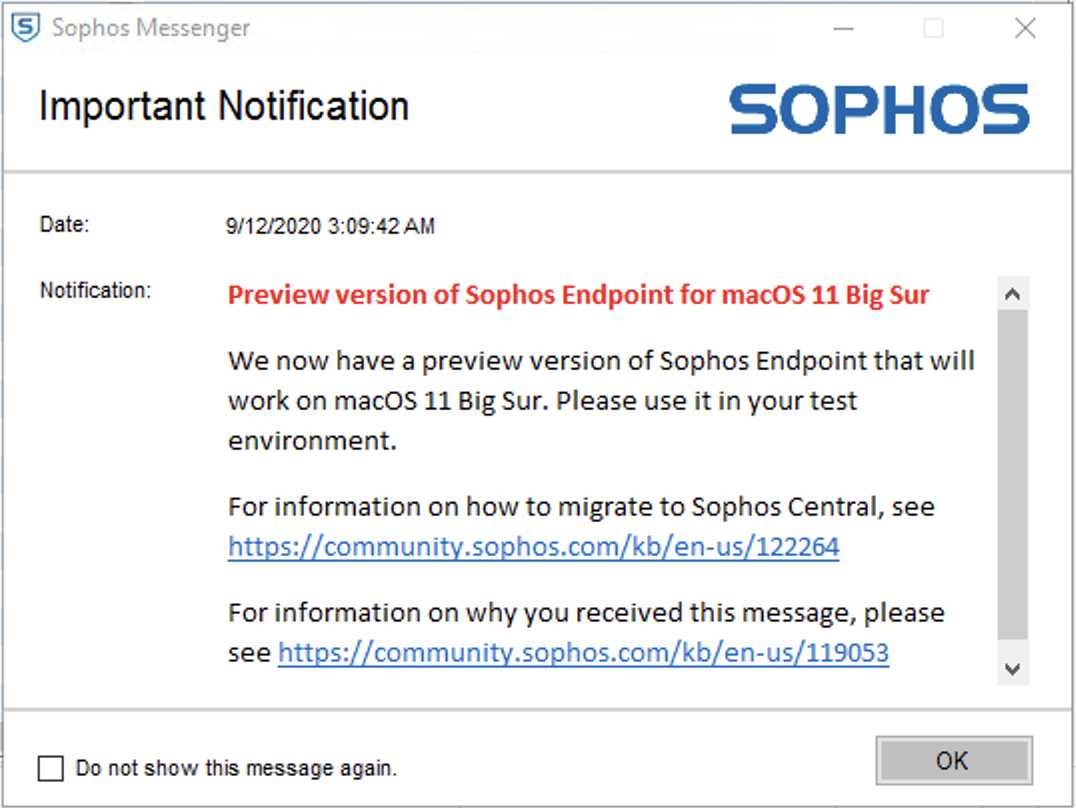Click the SOPHOS logo
The image size is (1076, 808).
tap(879, 109)
